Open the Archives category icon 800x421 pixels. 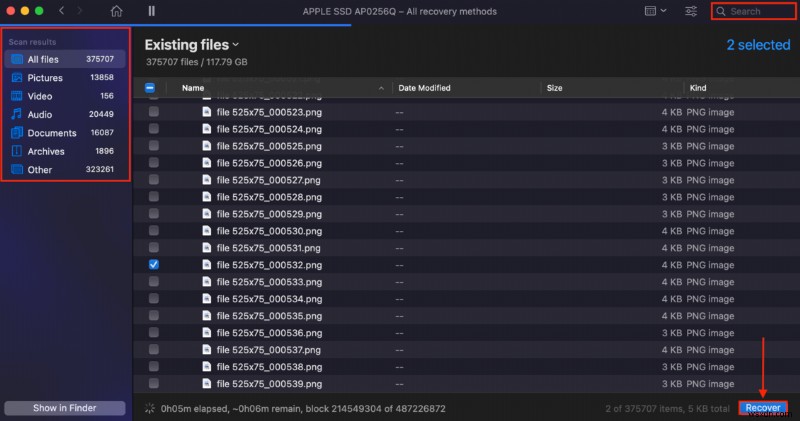tap(16, 151)
